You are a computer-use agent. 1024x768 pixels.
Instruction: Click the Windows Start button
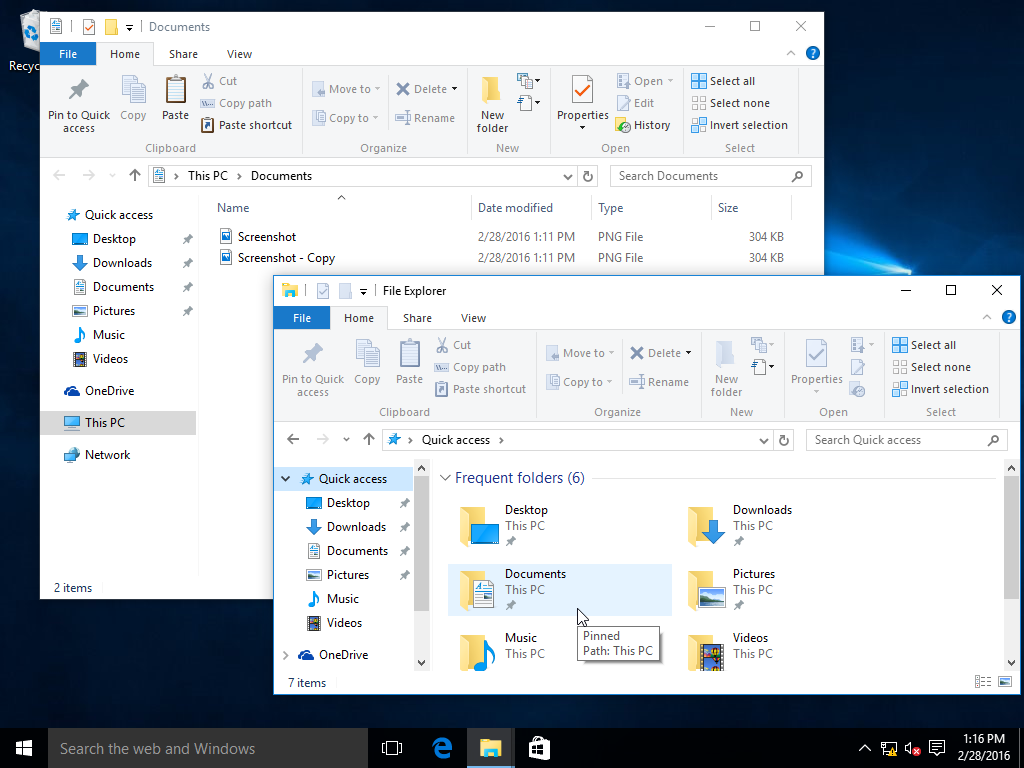point(24,748)
